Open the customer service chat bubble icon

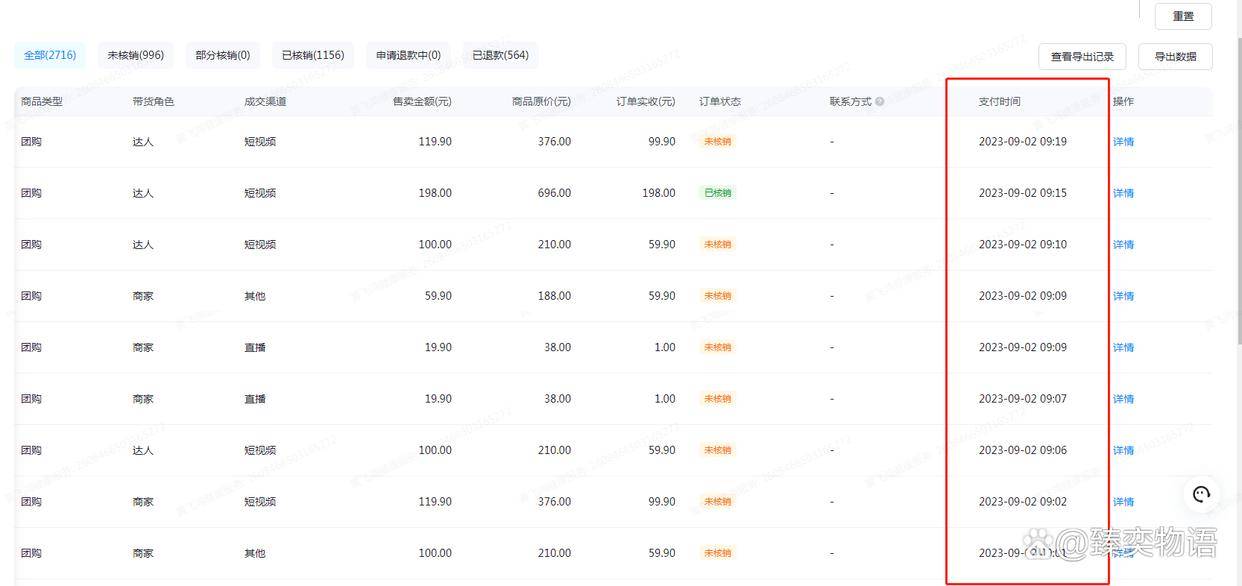[x=1201, y=493]
